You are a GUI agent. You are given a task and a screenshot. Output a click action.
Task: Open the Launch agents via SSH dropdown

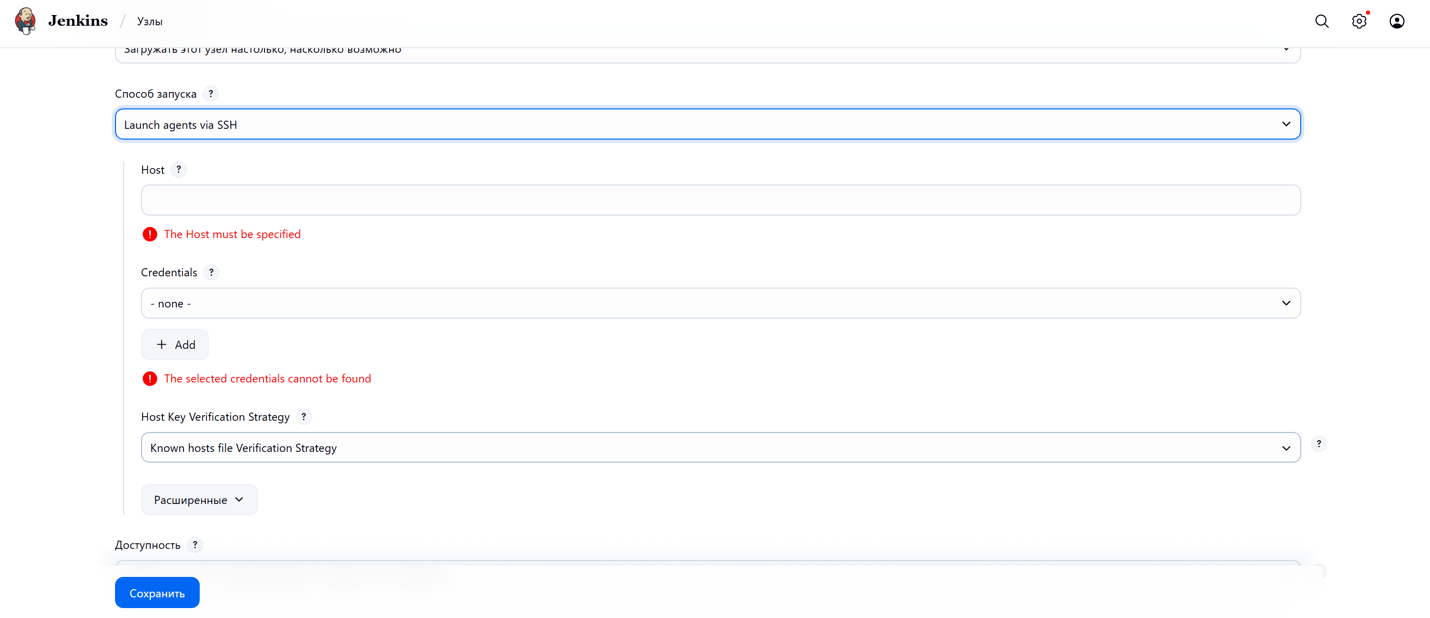[707, 125]
